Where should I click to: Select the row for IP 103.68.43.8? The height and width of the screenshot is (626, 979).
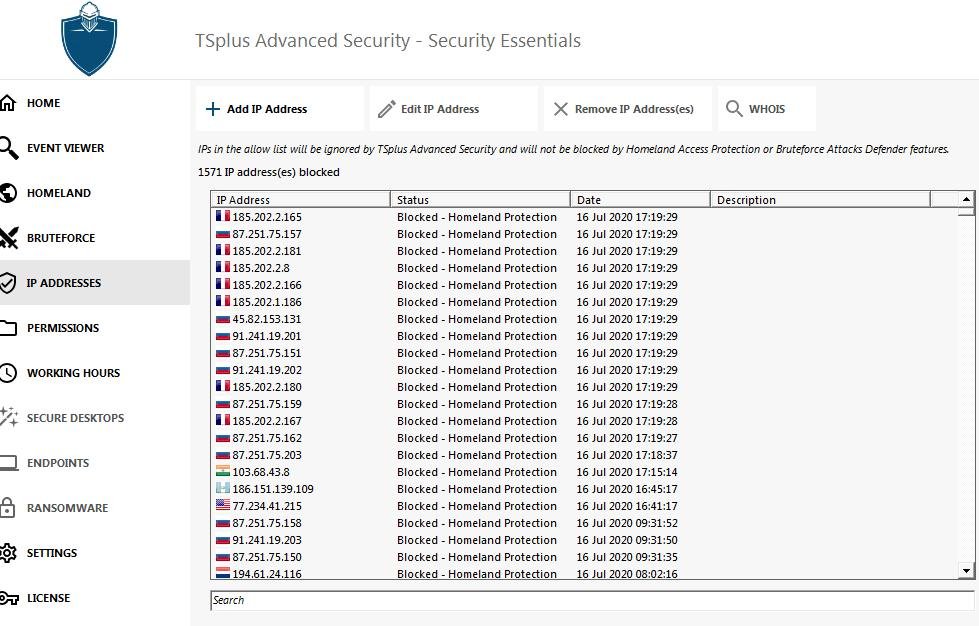tap(584, 472)
